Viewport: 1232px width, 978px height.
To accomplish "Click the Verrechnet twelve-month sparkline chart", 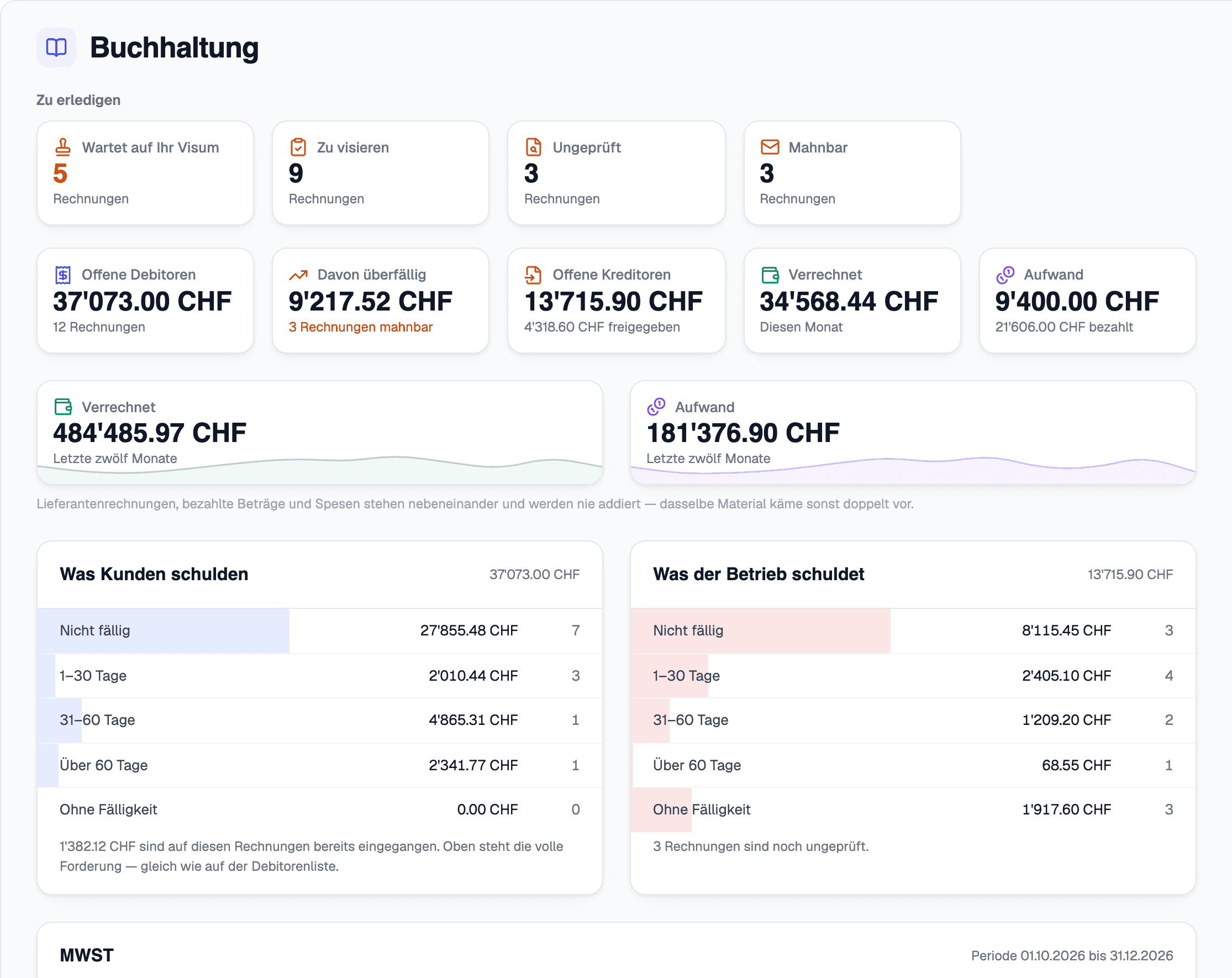I will click(320, 470).
